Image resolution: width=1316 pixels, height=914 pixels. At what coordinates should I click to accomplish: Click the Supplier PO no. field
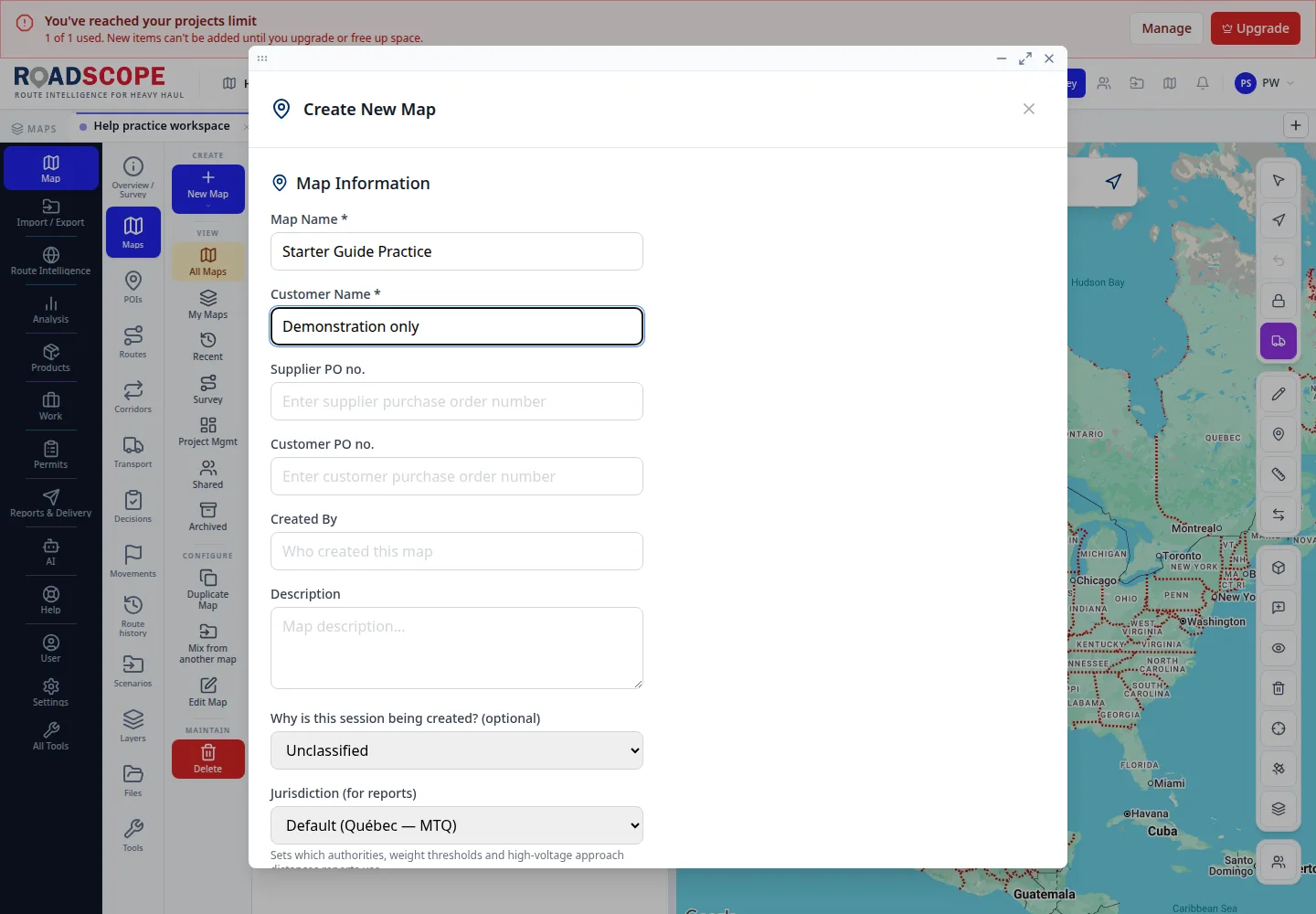[x=457, y=401]
